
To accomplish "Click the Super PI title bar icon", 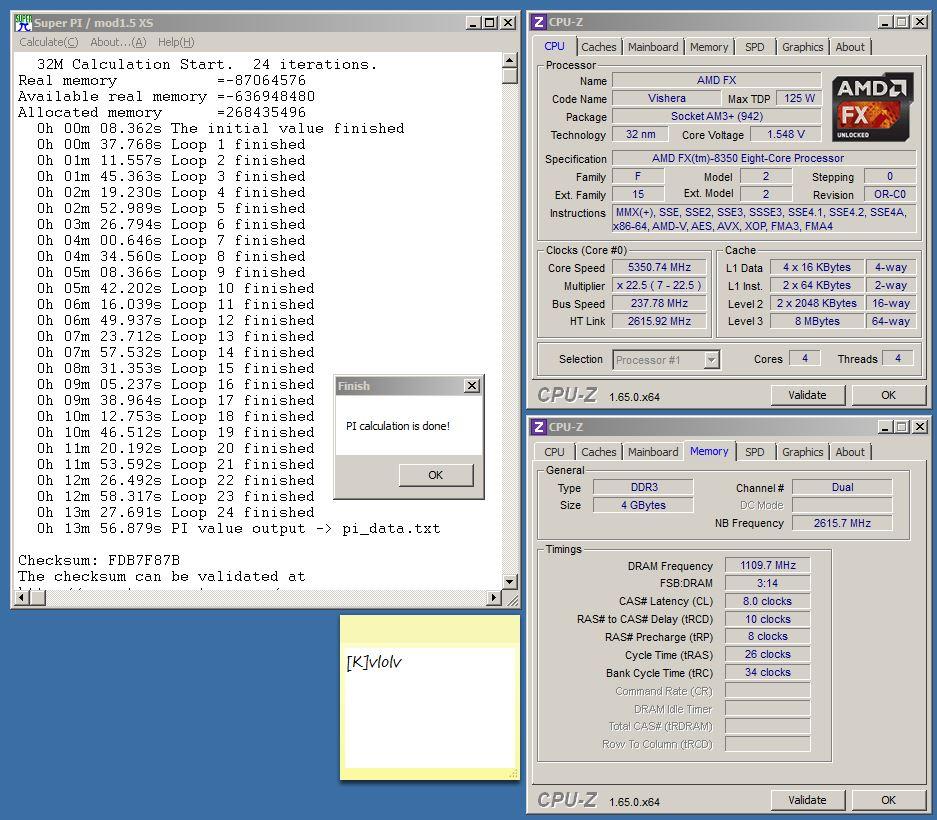I will (x=23, y=23).
